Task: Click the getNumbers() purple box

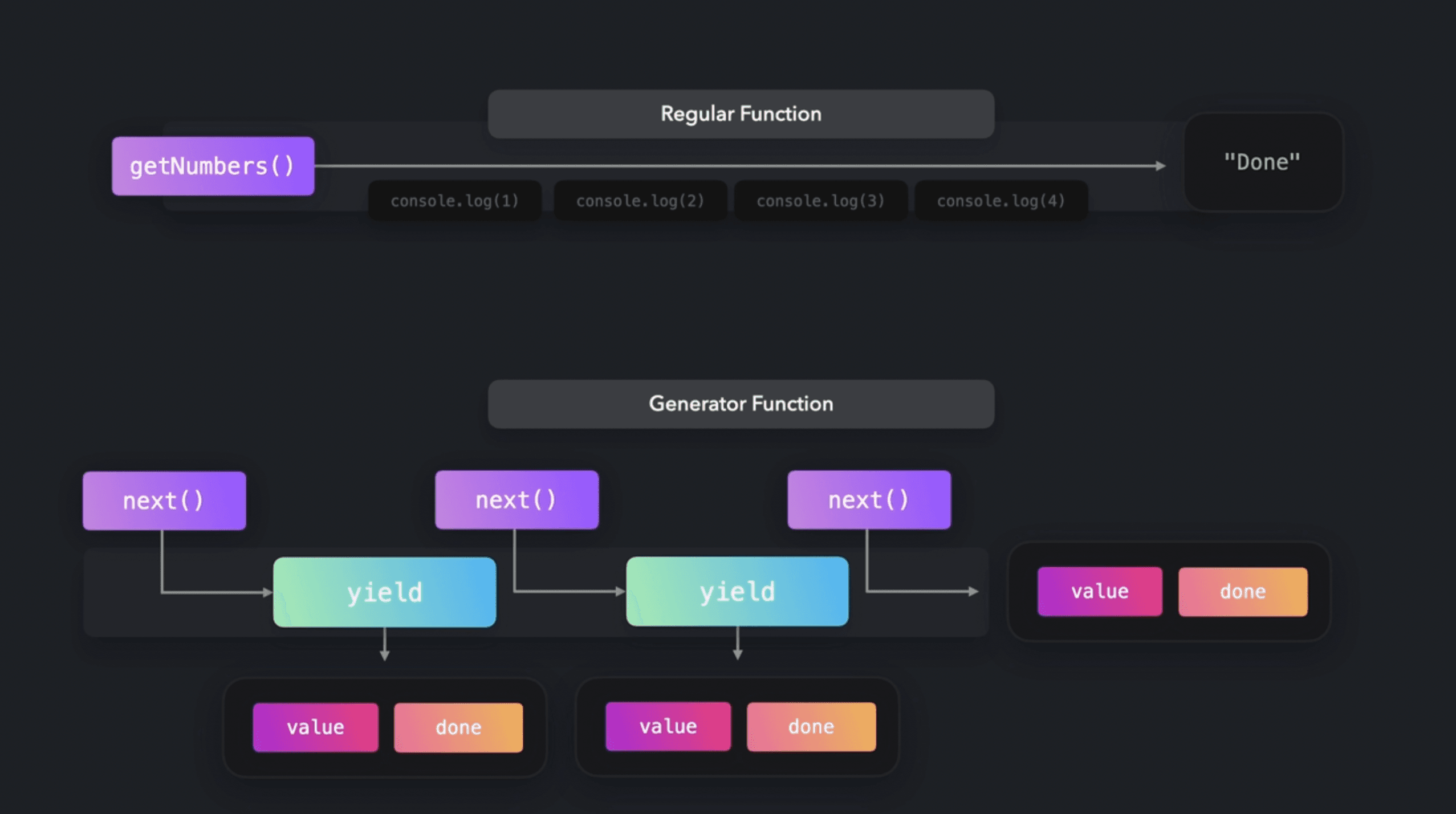Action: [213, 166]
